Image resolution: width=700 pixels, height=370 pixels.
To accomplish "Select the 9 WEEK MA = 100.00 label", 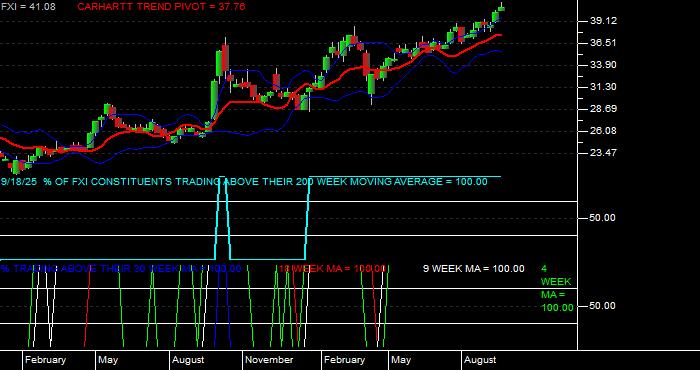I will (x=474, y=269).
